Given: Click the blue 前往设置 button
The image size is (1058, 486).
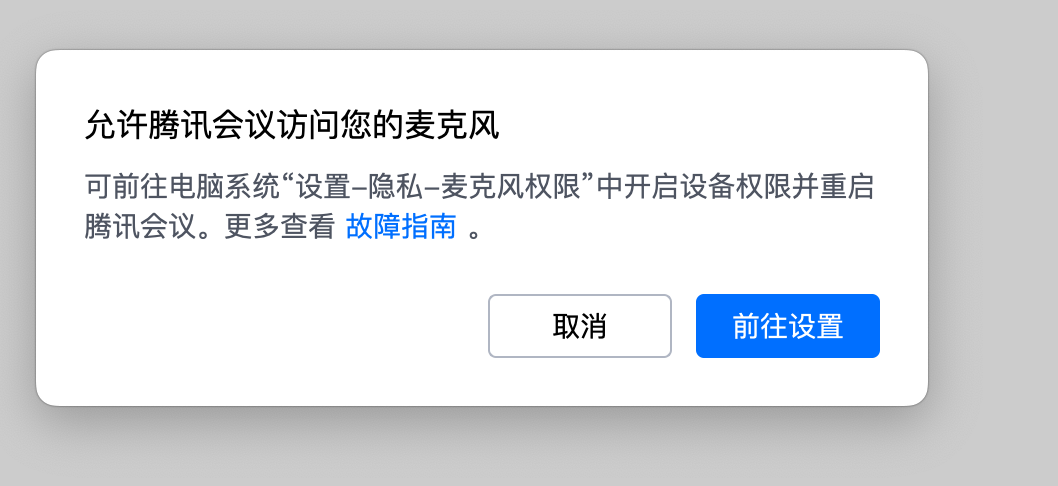Looking at the screenshot, I should [x=787, y=326].
